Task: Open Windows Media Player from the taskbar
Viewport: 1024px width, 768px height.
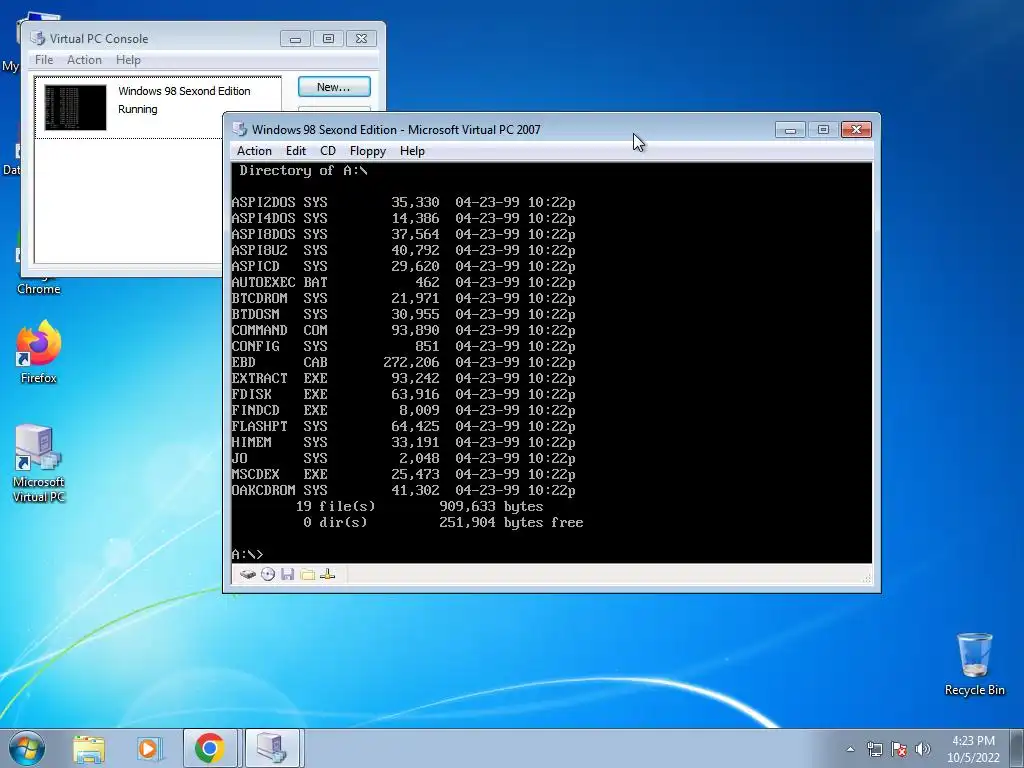Action: [x=150, y=749]
